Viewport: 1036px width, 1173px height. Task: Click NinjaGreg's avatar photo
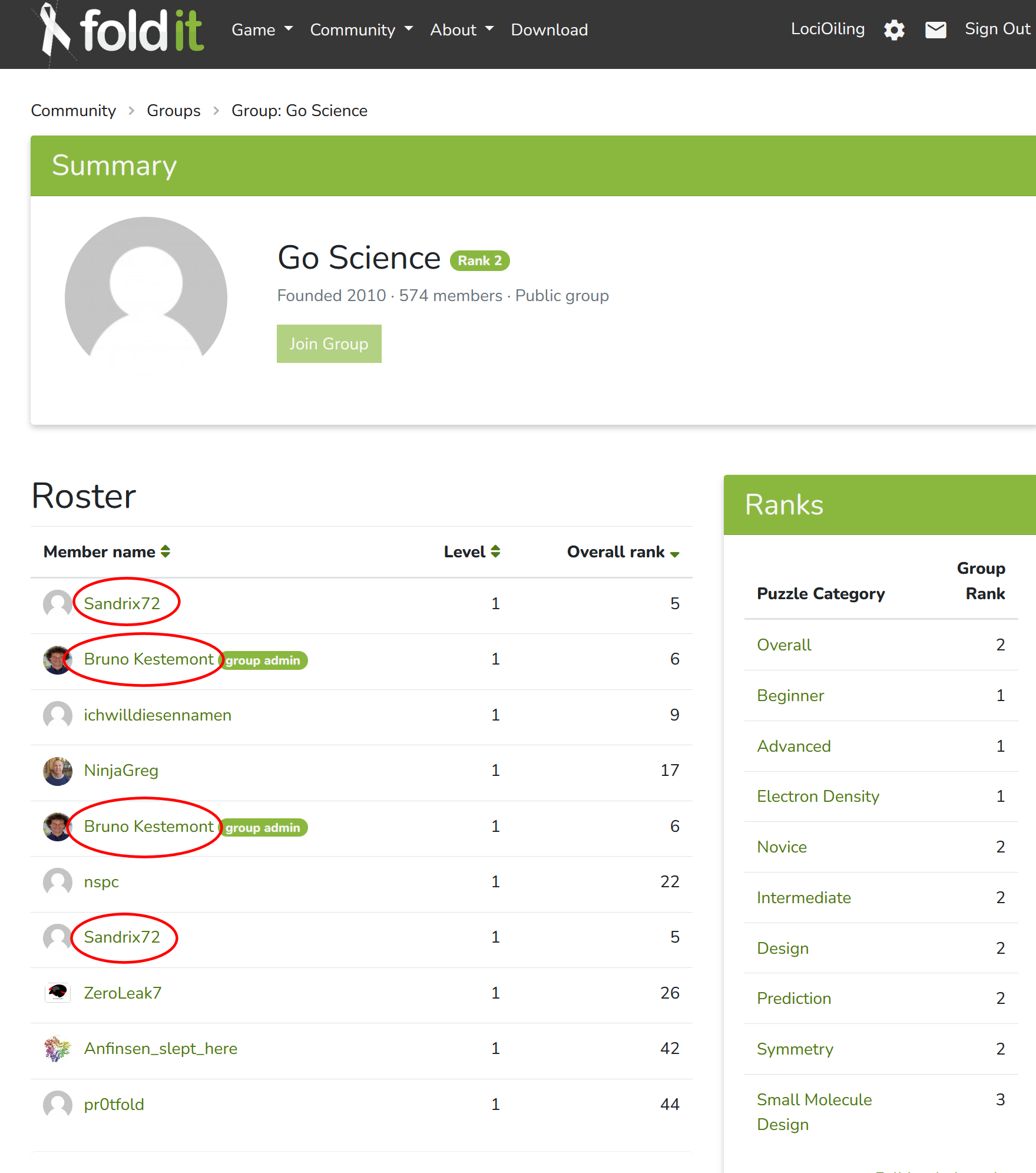click(58, 771)
